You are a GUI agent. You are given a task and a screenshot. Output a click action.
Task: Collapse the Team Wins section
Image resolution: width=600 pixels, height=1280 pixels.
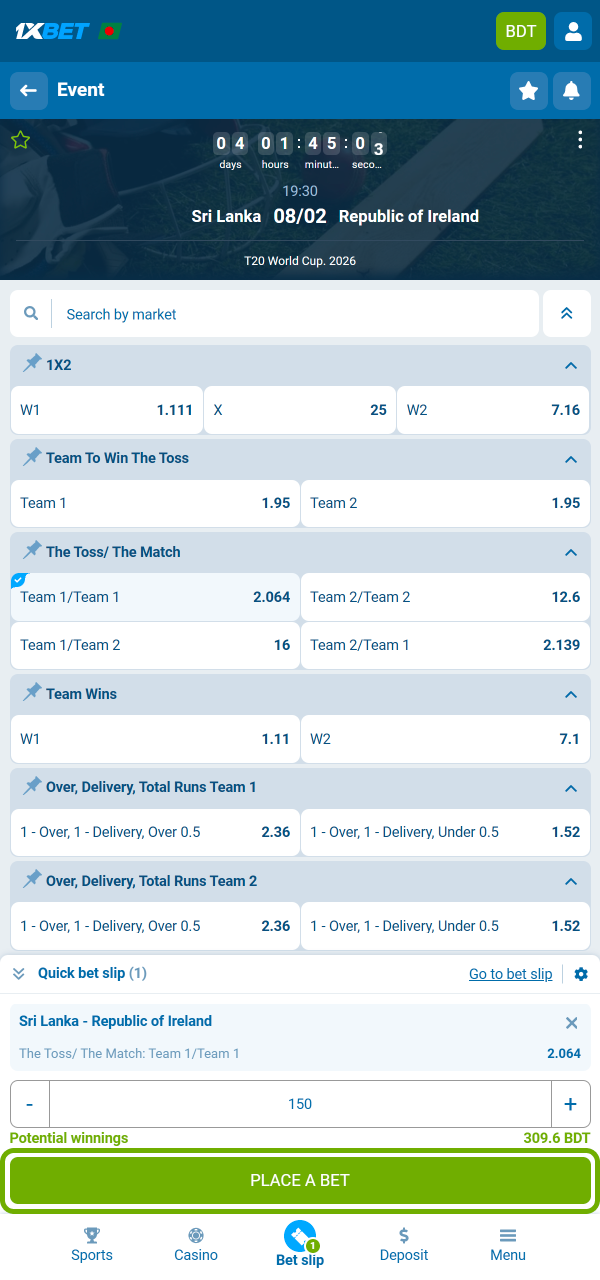point(570,693)
